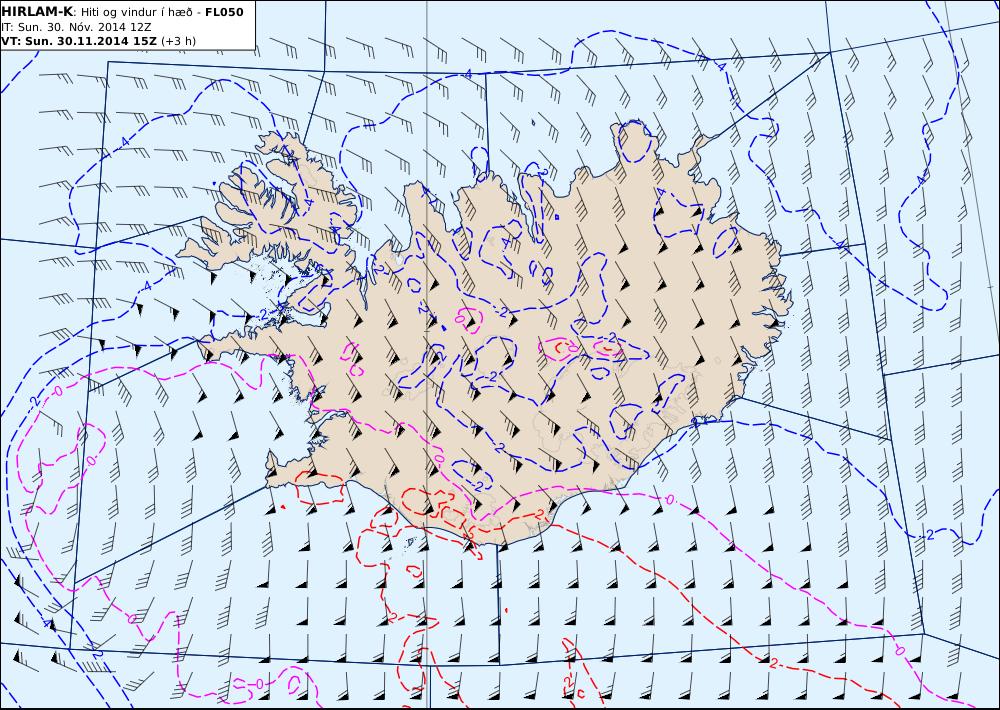Screen dimensions: 1000x710
Task: Click the HIRLAM-K model title text
Action: coord(38,11)
